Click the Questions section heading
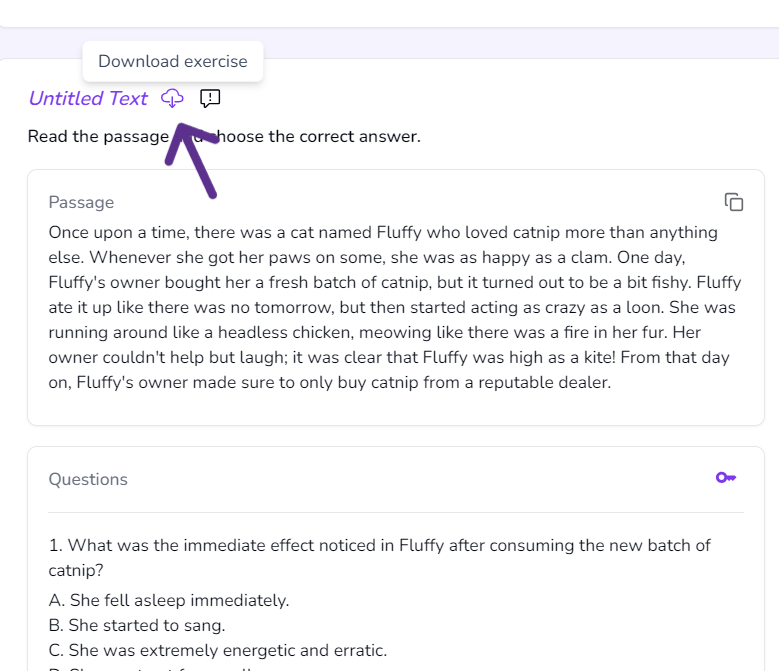 88,479
